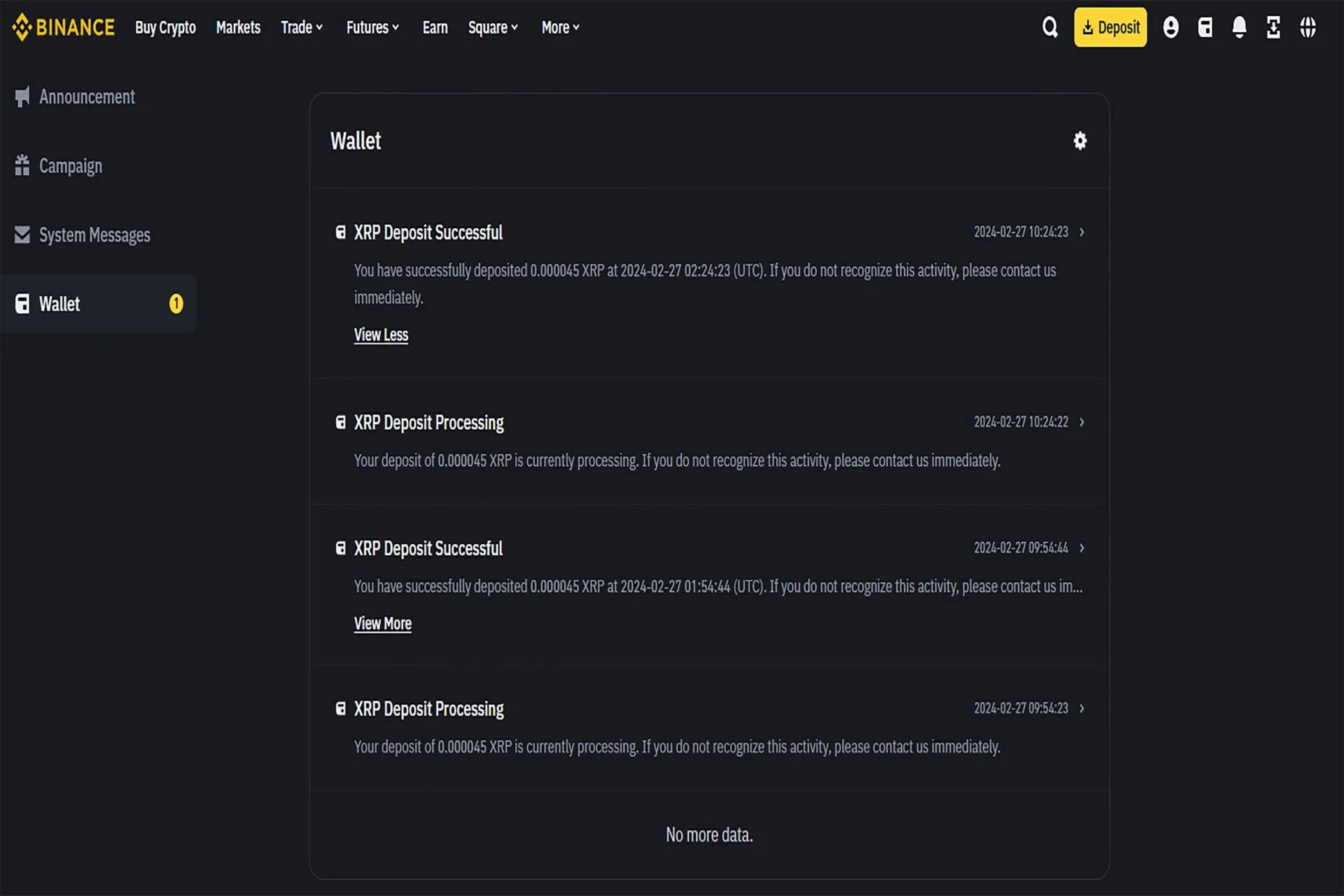
Task: Expand the More dropdown menu
Action: point(561,27)
